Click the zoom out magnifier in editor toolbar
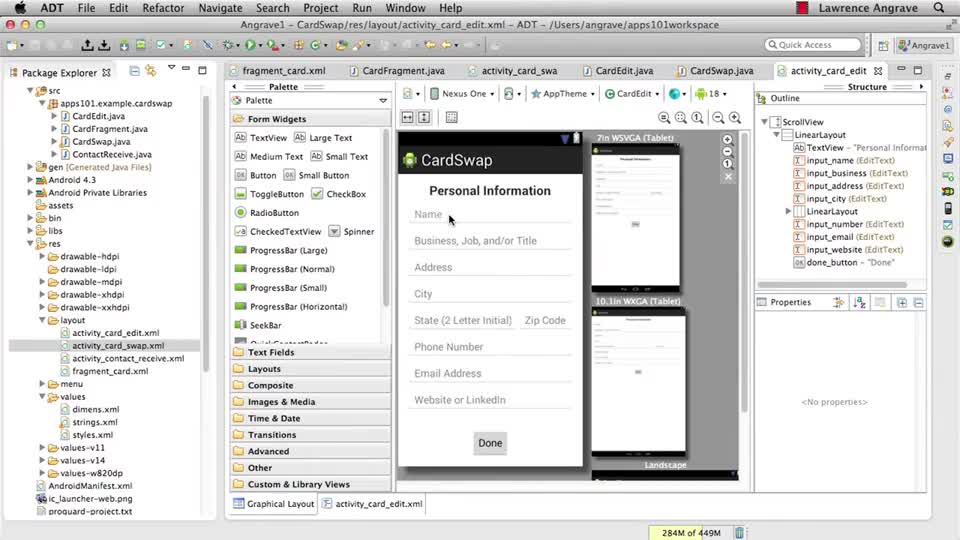This screenshot has height=540, width=960. 718,118
